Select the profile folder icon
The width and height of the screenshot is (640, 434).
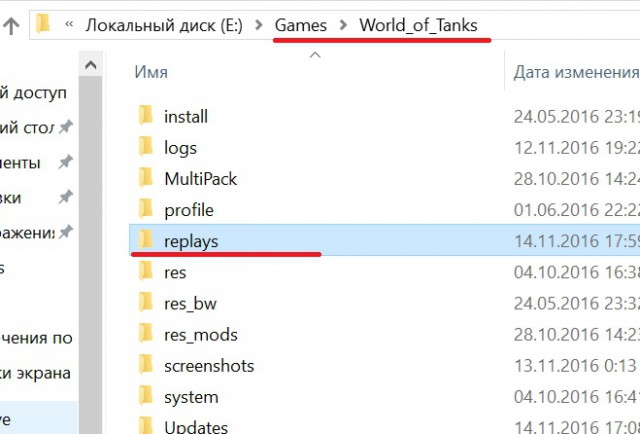146,209
